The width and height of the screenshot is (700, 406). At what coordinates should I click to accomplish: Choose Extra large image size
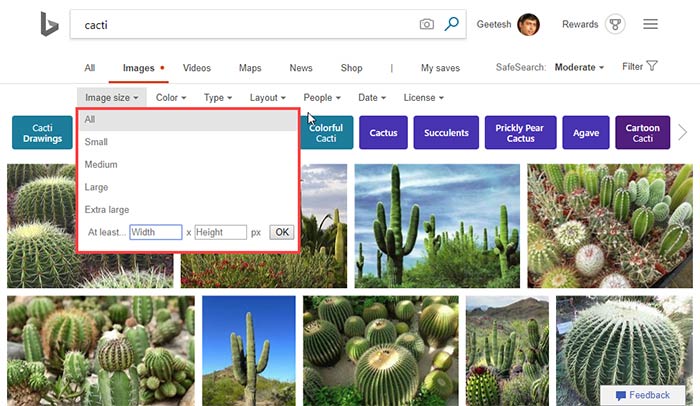[x=107, y=209]
